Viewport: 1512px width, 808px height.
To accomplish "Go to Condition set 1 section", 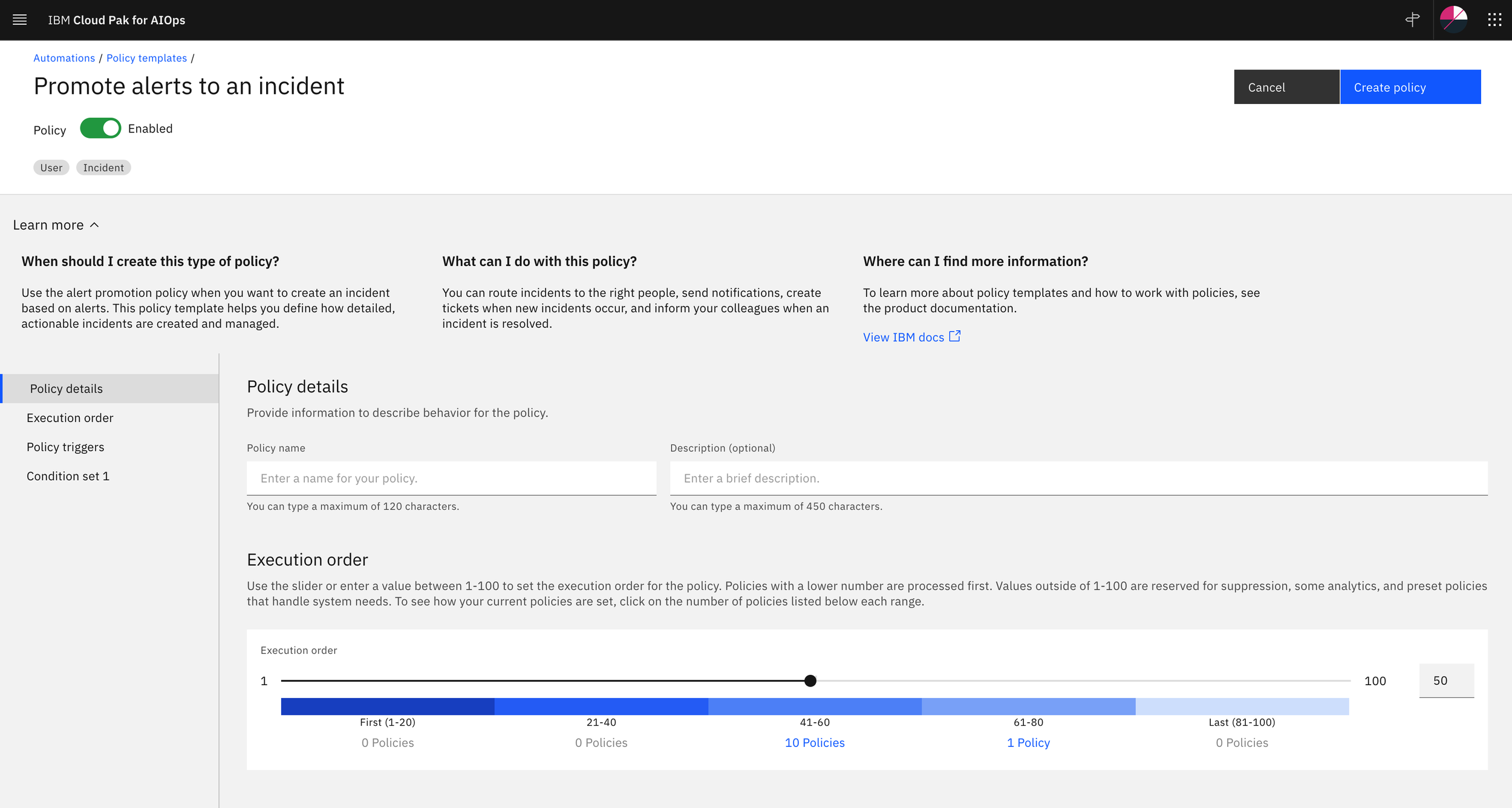I will tap(68, 476).
